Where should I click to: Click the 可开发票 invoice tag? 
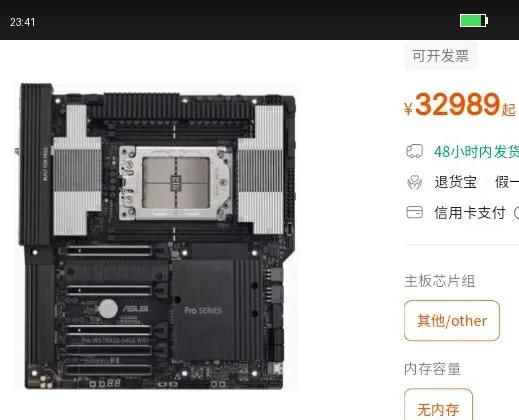[440, 56]
